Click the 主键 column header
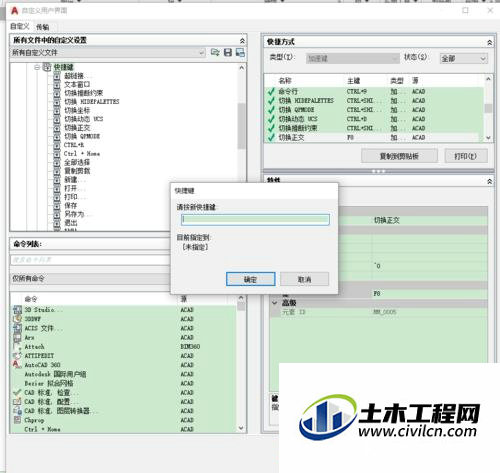This screenshot has width=500, height=473. [353, 81]
